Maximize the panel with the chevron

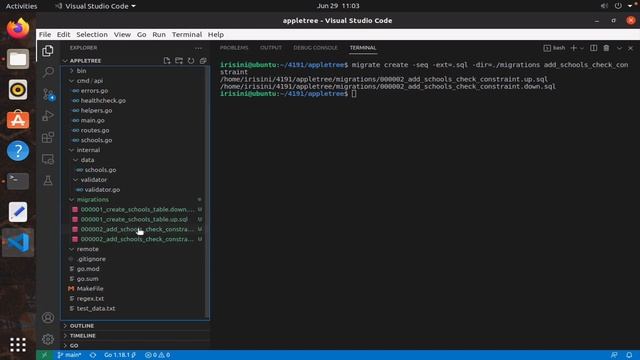click(x=619, y=48)
